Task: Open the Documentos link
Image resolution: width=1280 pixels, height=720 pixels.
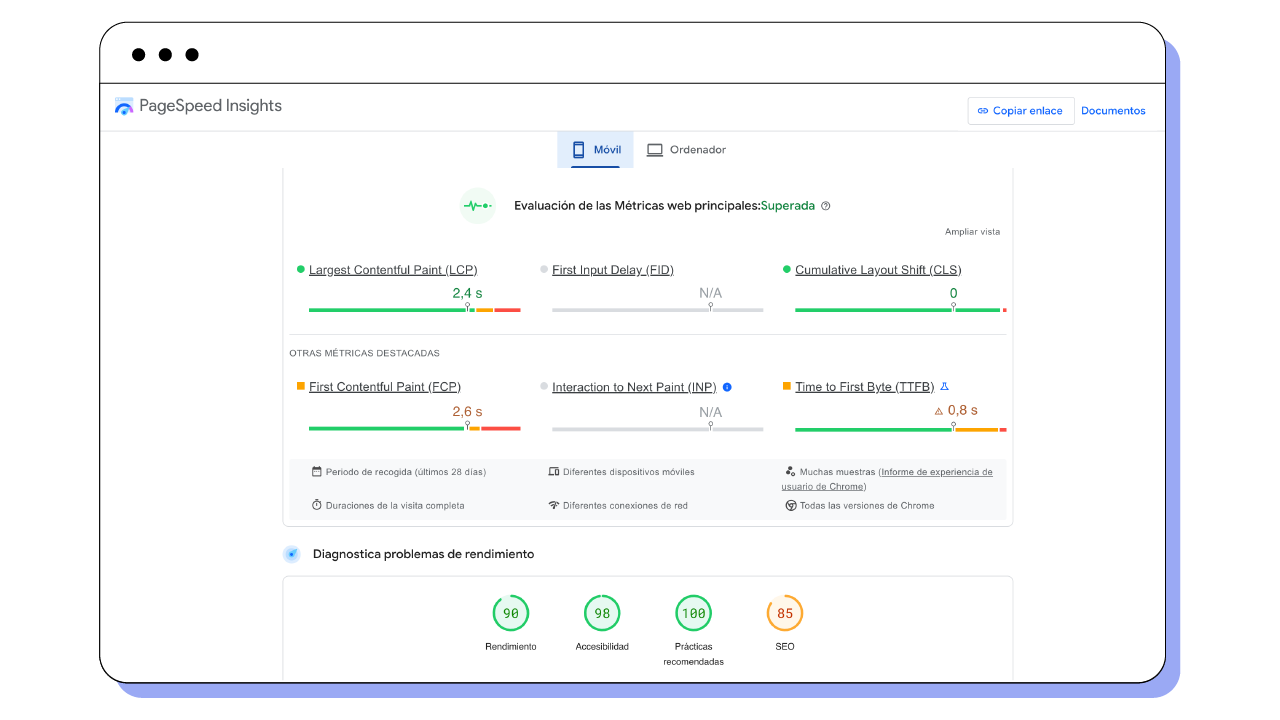Action: (1113, 110)
